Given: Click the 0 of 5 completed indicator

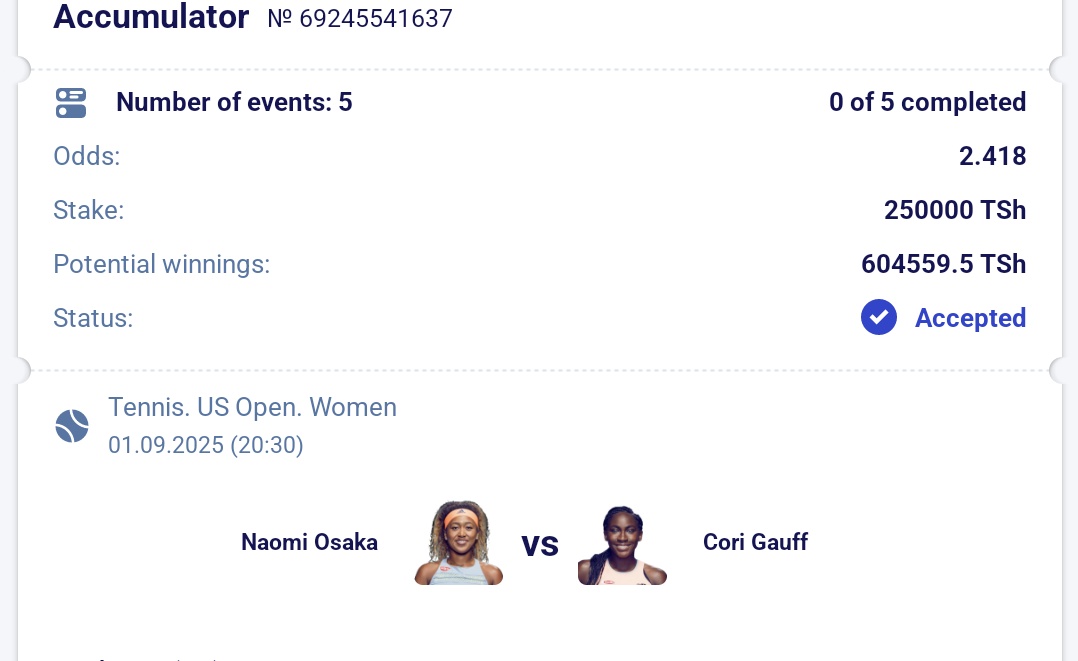Looking at the screenshot, I should coord(927,102).
